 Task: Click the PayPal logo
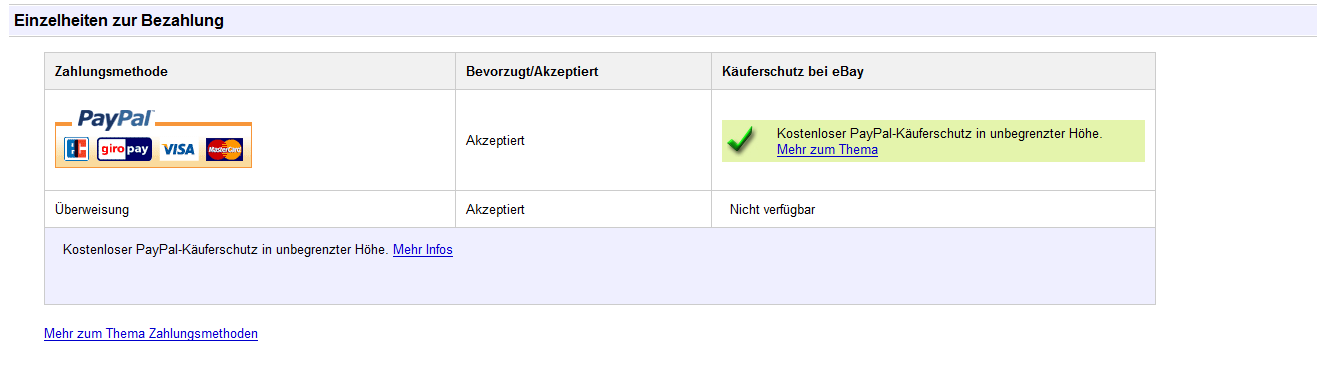click(116, 119)
